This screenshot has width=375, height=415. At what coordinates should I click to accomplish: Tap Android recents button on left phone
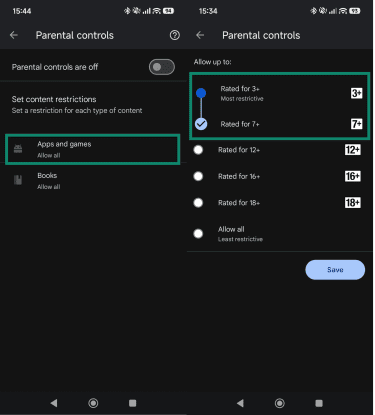tap(132, 403)
